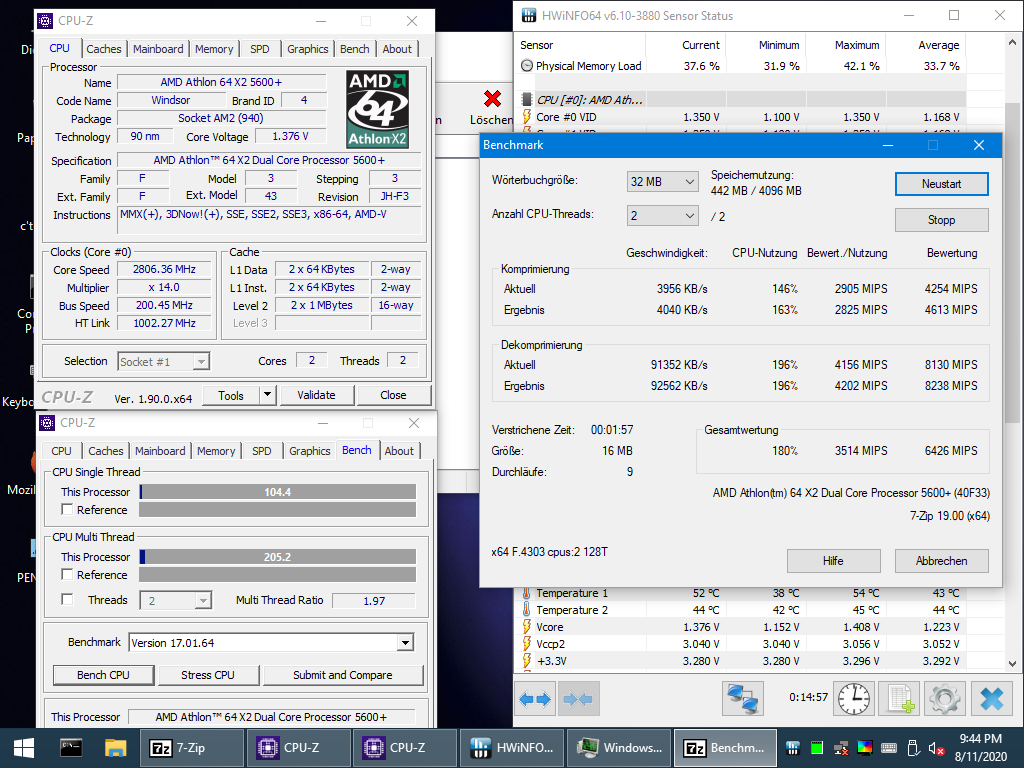Viewport: 1024px width, 768px height.
Task: Click the disconnected network tray icon
Action: pos(841,748)
